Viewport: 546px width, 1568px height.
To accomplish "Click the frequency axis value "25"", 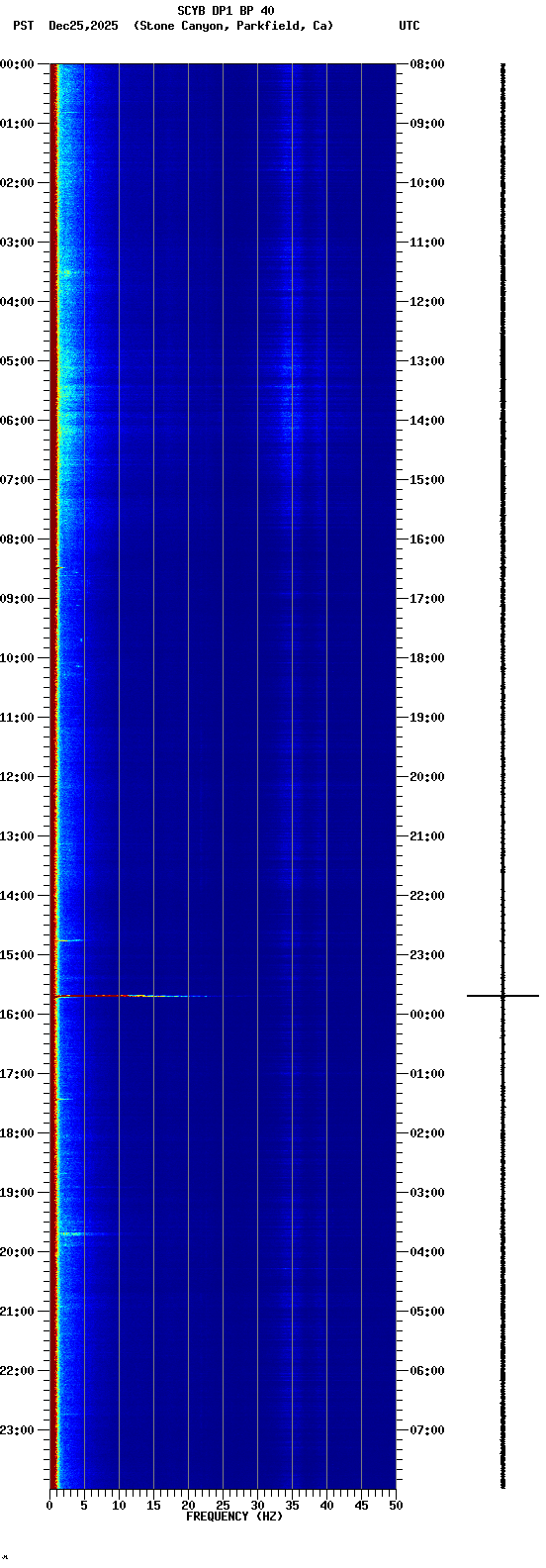I will pos(223,1506).
